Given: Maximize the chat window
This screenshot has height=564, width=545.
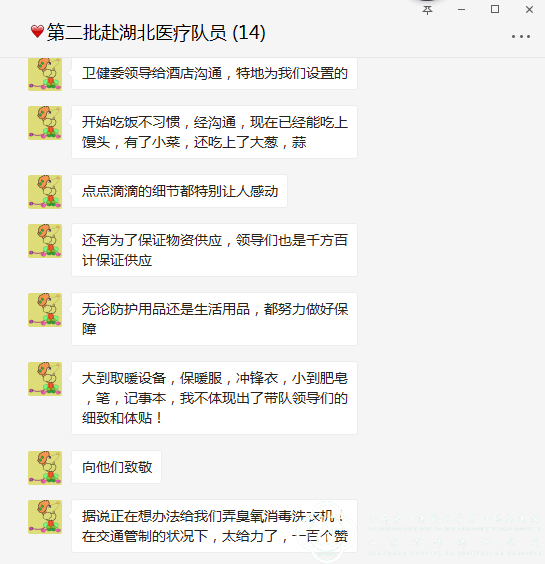Looking at the screenshot, I should [x=495, y=9].
